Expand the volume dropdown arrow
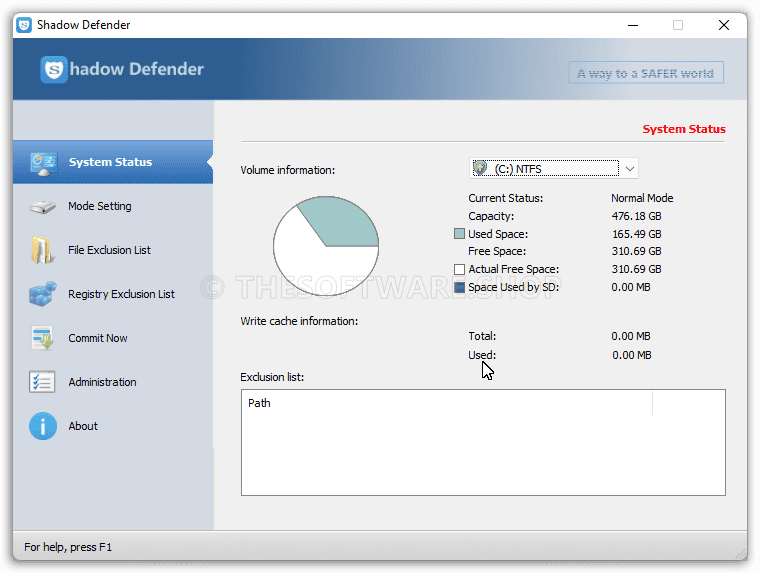Image resolution: width=760 pixels, height=573 pixels. (630, 169)
